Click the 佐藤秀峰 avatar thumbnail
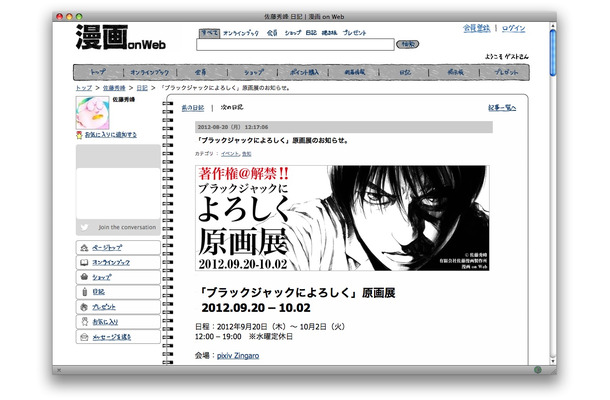 93,113
